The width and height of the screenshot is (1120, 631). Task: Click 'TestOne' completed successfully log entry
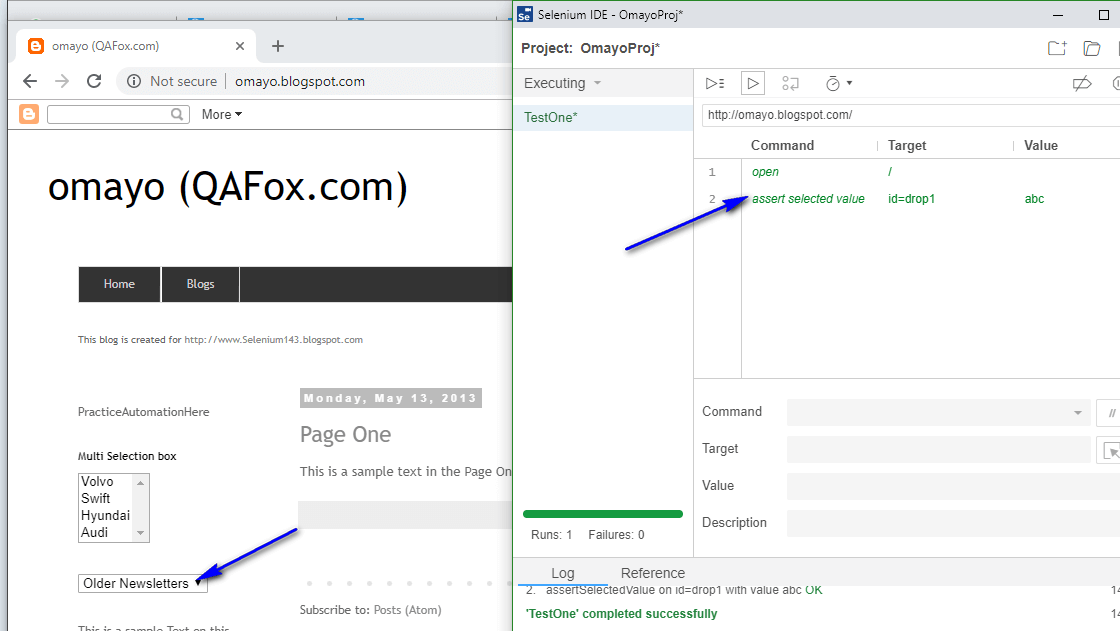click(x=621, y=614)
